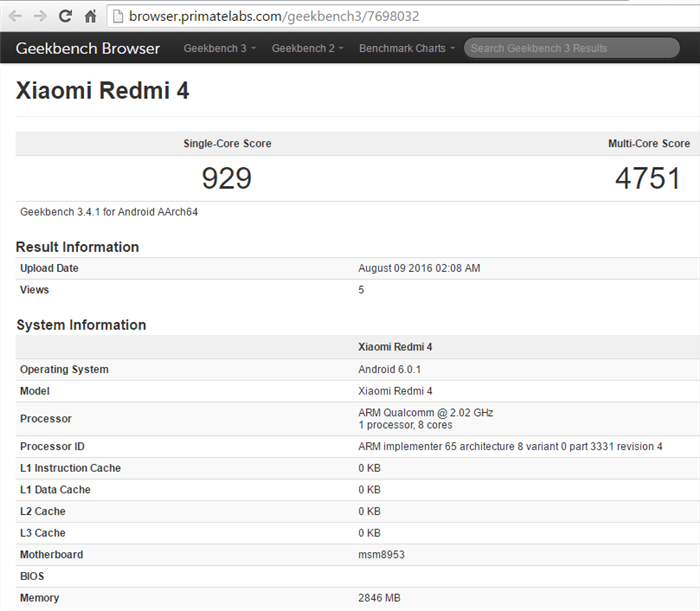
Task: Expand the Geekbench 3 dropdown menu
Action: pos(220,48)
